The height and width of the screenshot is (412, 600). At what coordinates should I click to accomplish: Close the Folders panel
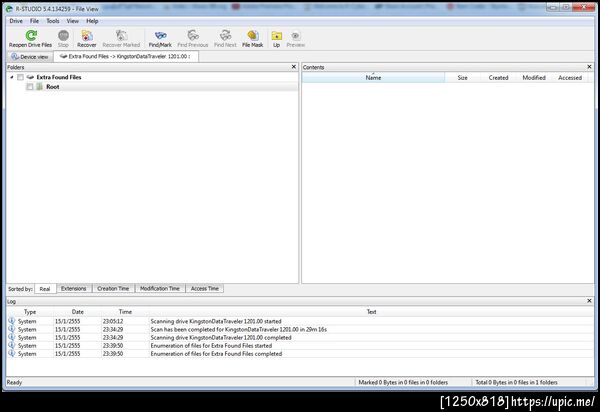pos(294,67)
